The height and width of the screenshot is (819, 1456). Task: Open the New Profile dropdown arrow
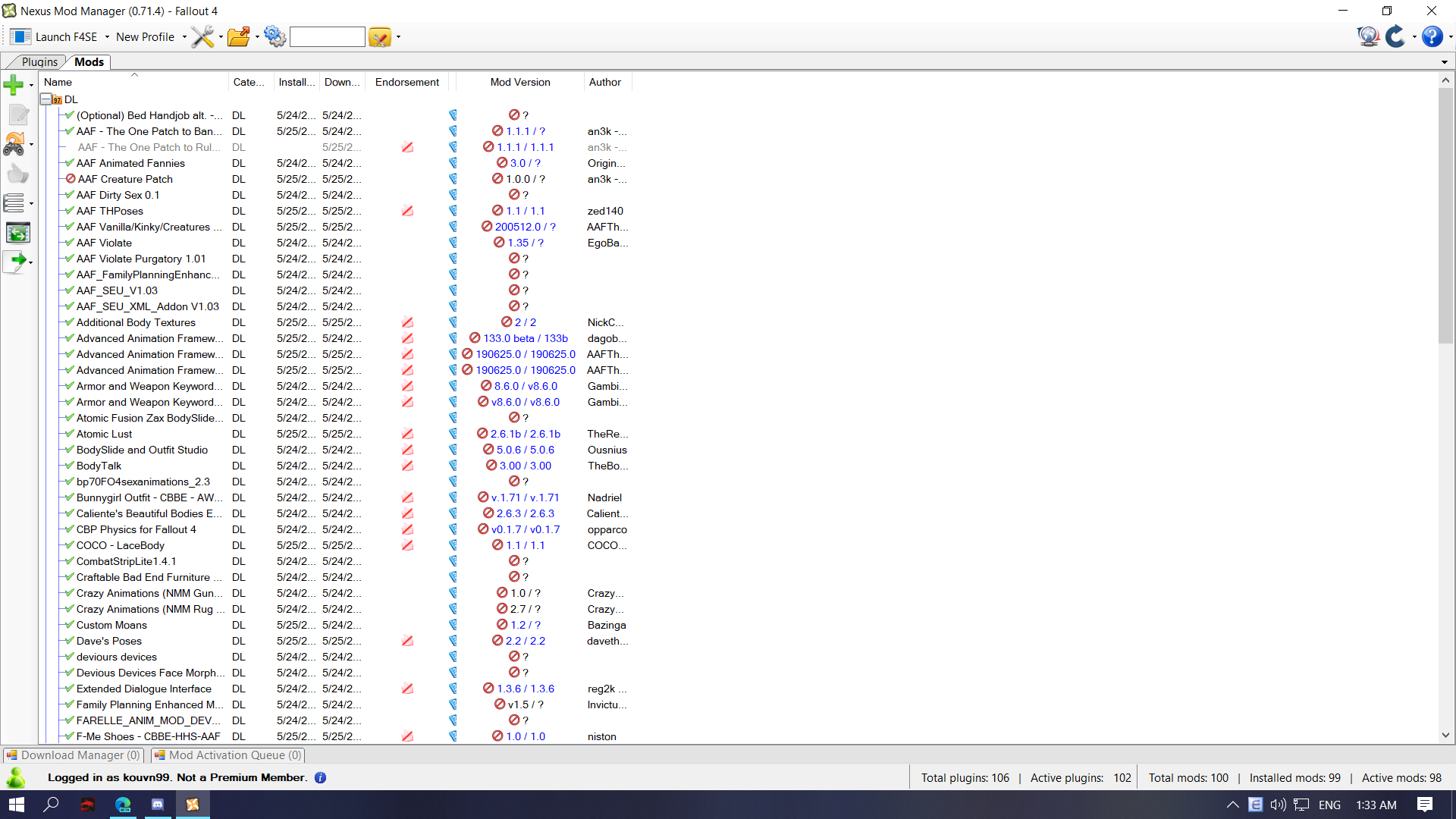point(184,37)
